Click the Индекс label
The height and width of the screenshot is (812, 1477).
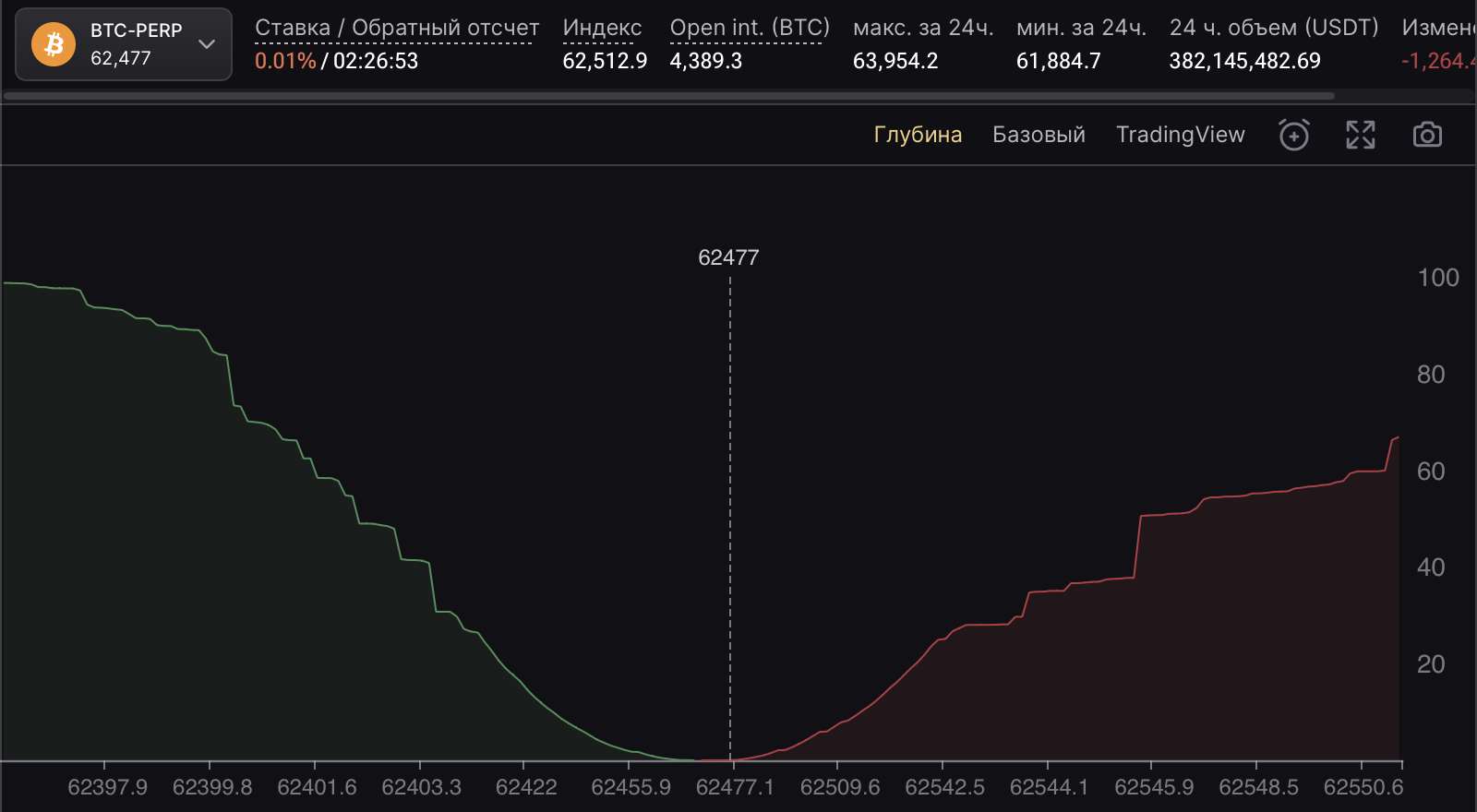pyautogui.click(x=602, y=28)
